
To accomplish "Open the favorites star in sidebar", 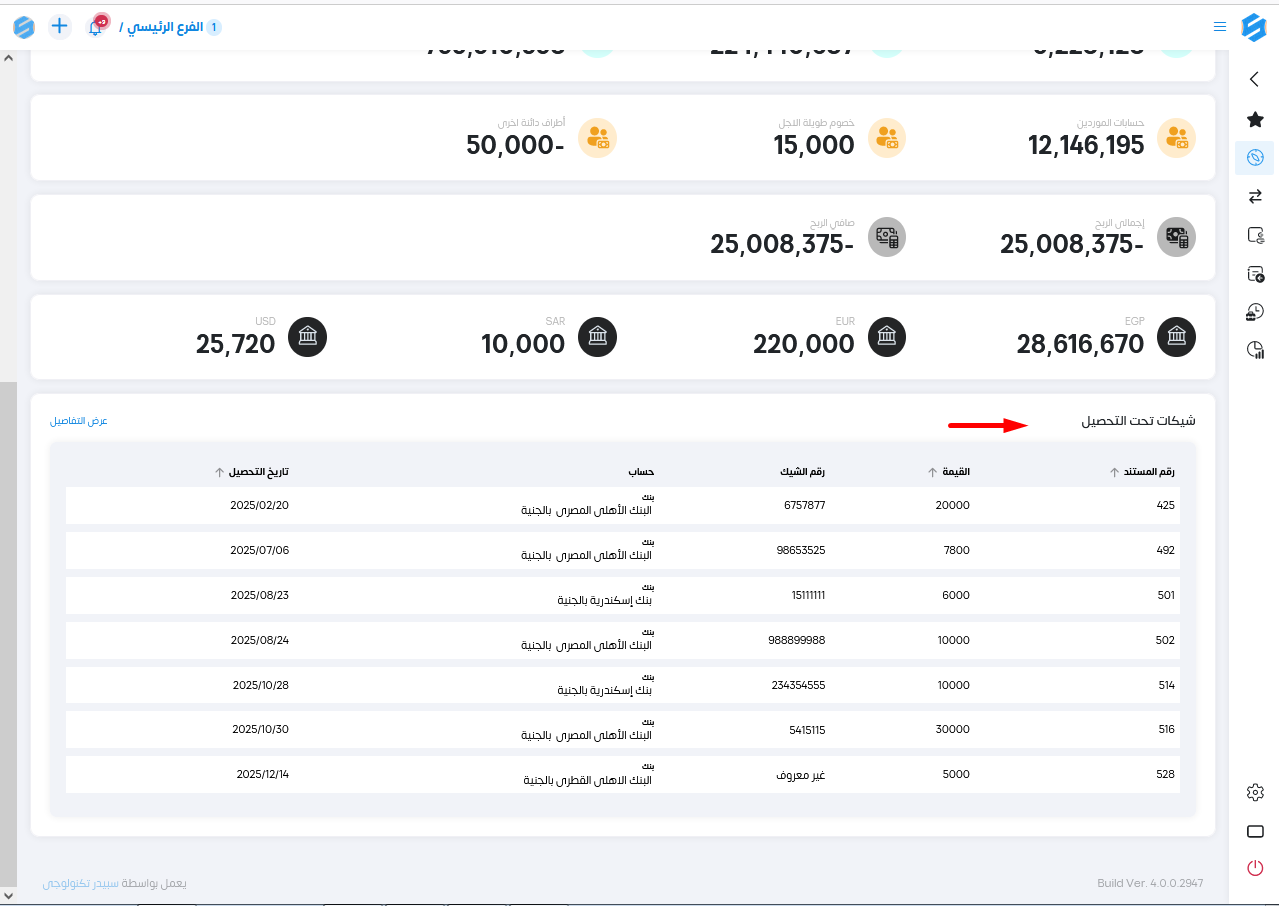I will click(1255, 119).
